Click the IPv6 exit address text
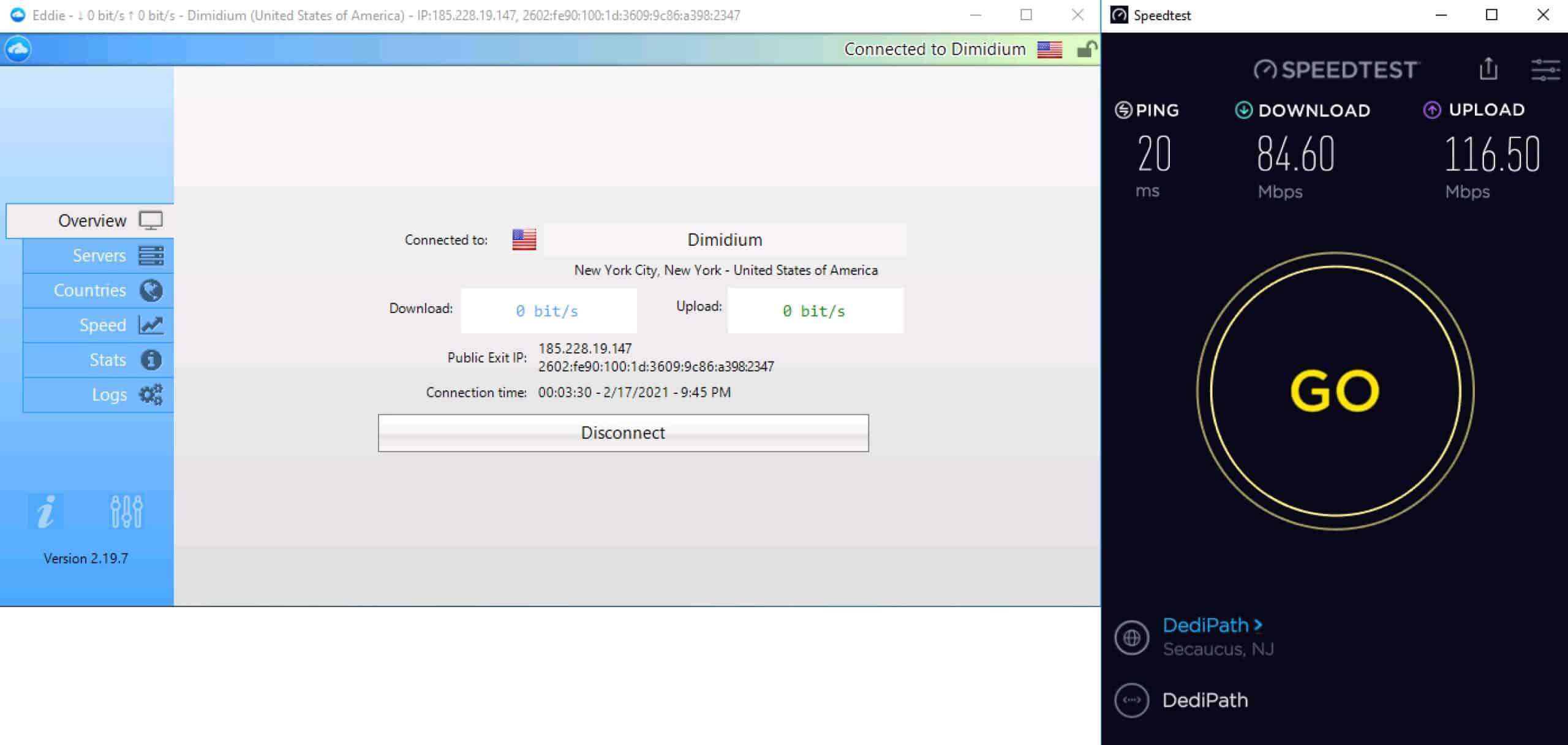The width and height of the screenshot is (1568, 745). tap(656, 366)
